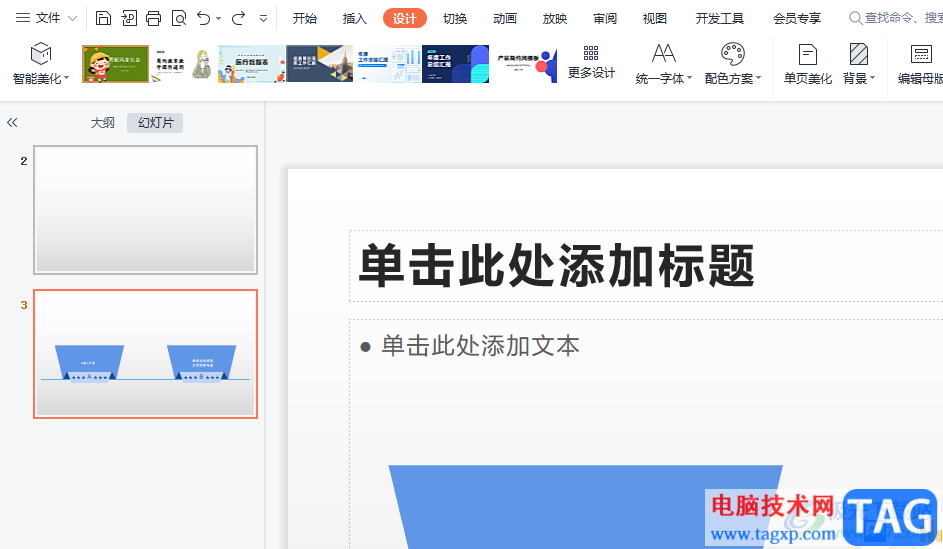Expand the quick access toolbar customization arrow
This screenshot has width=943, height=549.
tap(263, 19)
